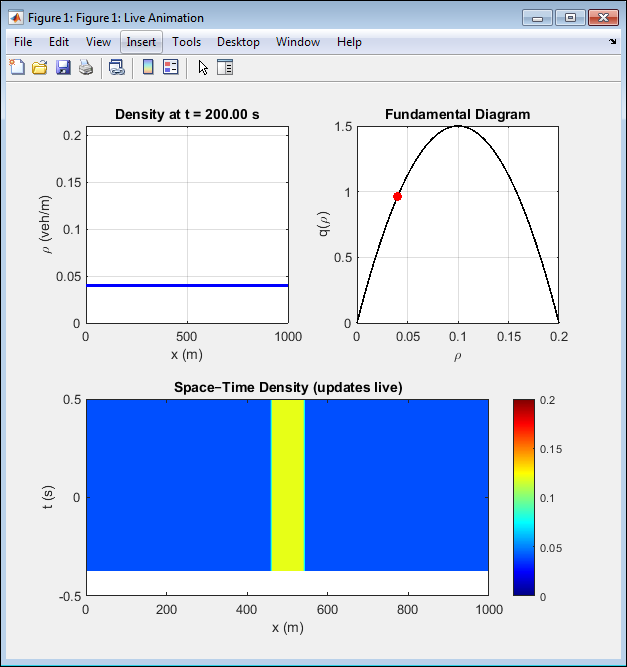Image resolution: width=627 pixels, height=667 pixels.
Task: Click the red dot on the Fundamental Diagram
Action: [x=397, y=196]
